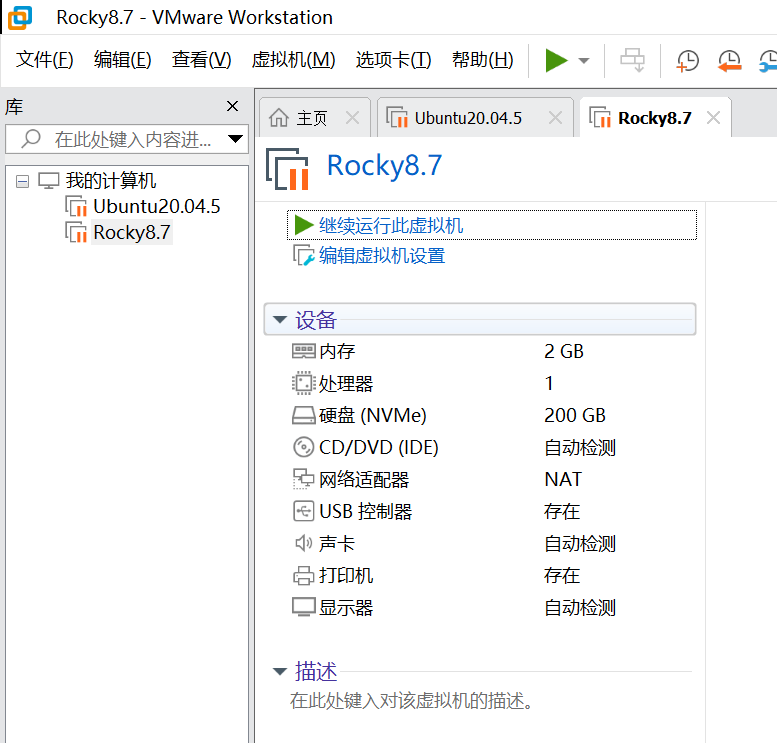Click the large Rocky8.7 VM title heading

[x=384, y=165]
